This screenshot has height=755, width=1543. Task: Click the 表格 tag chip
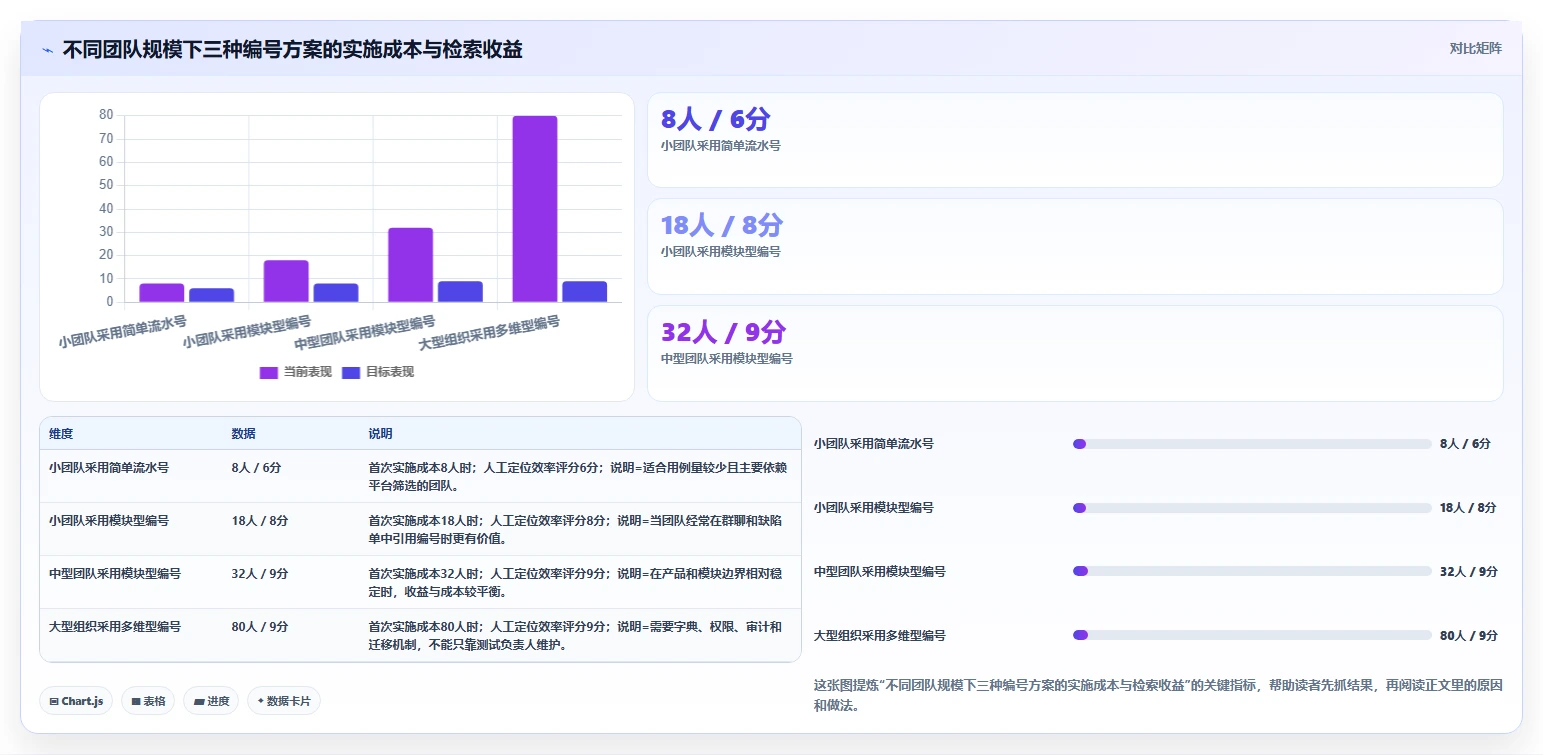[148, 701]
